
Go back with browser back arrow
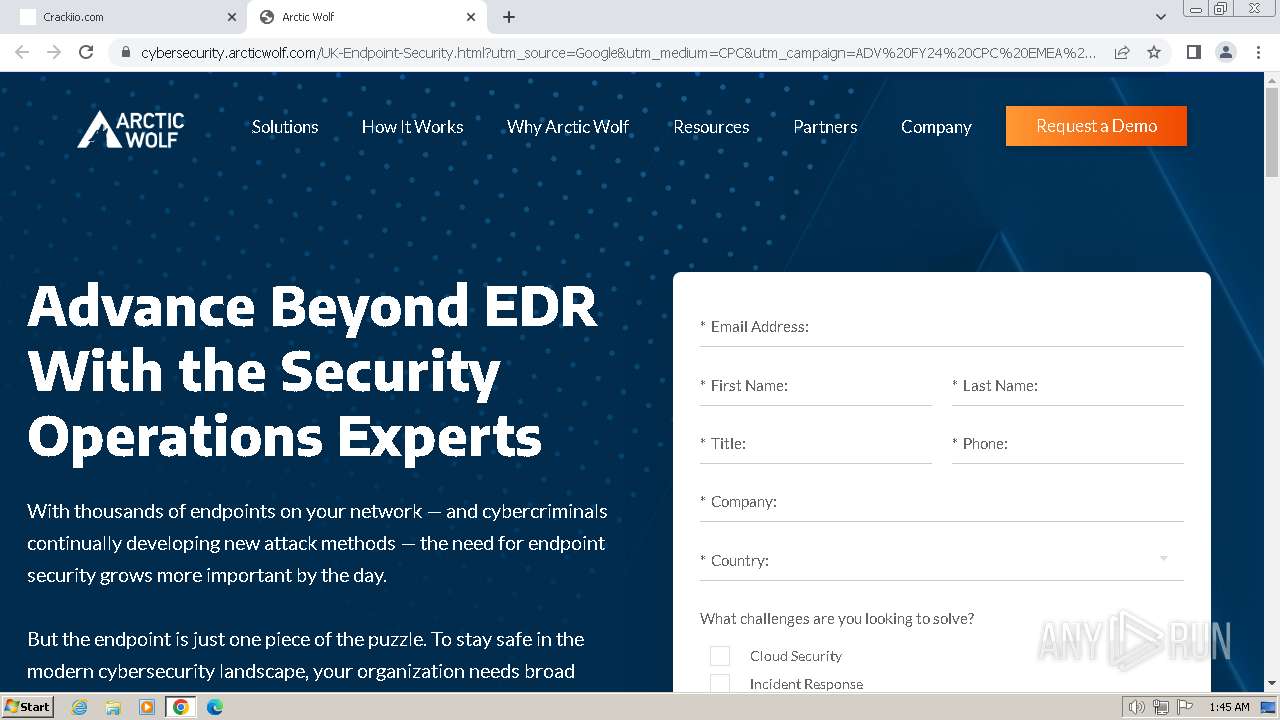pyautogui.click(x=22, y=52)
